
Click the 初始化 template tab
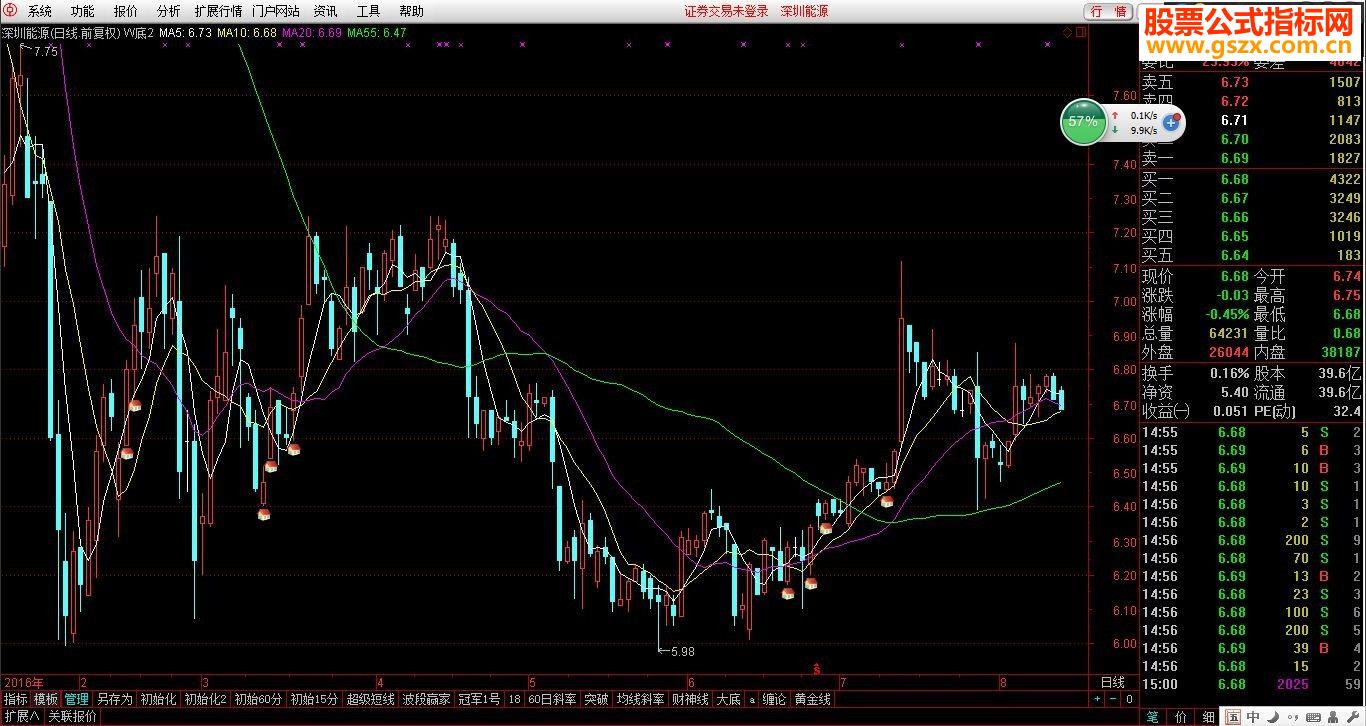point(158,699)
